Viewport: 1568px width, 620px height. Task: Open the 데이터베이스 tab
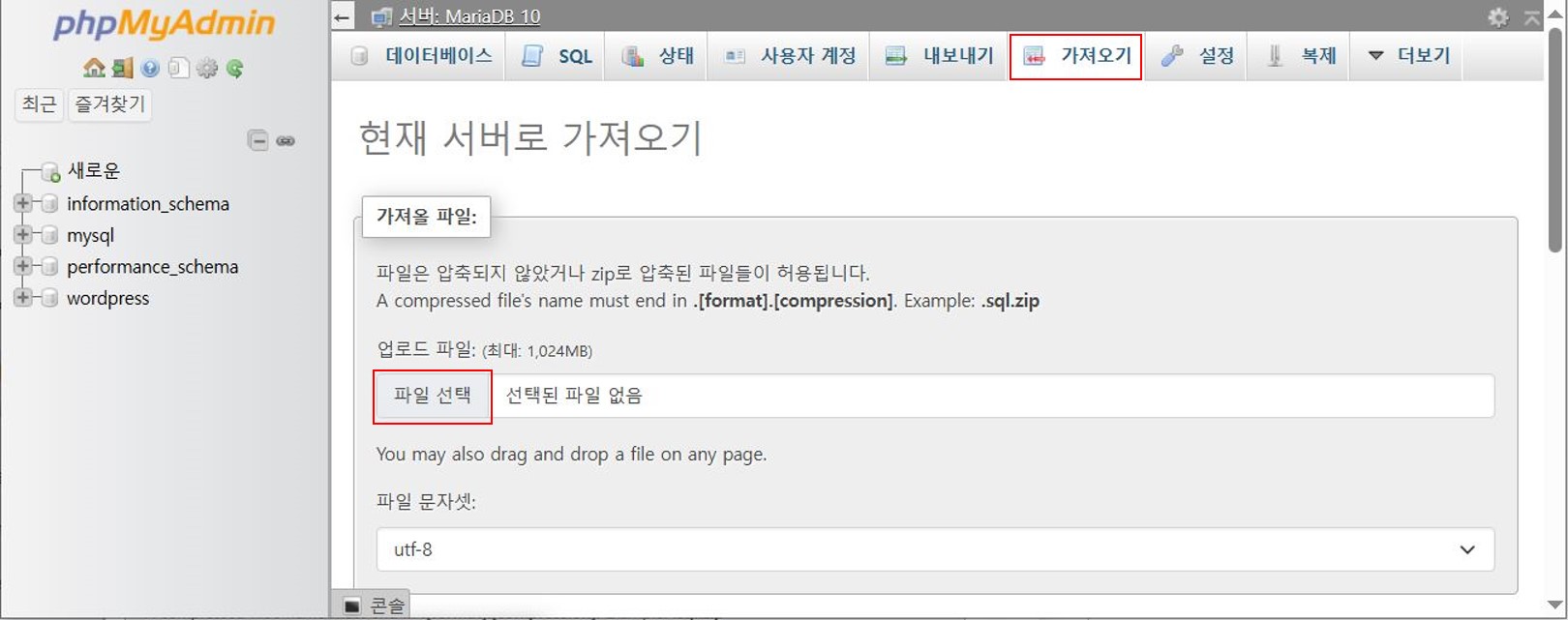click(x=421, y=56)
